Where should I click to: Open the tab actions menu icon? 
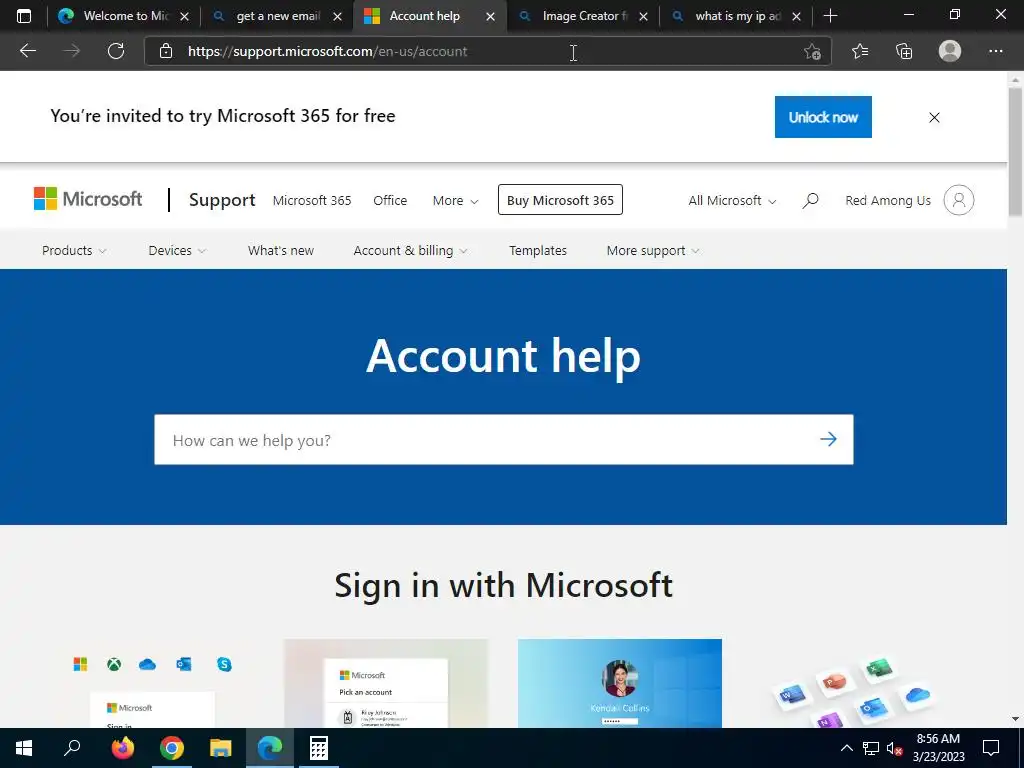click(x=24, y=16)
